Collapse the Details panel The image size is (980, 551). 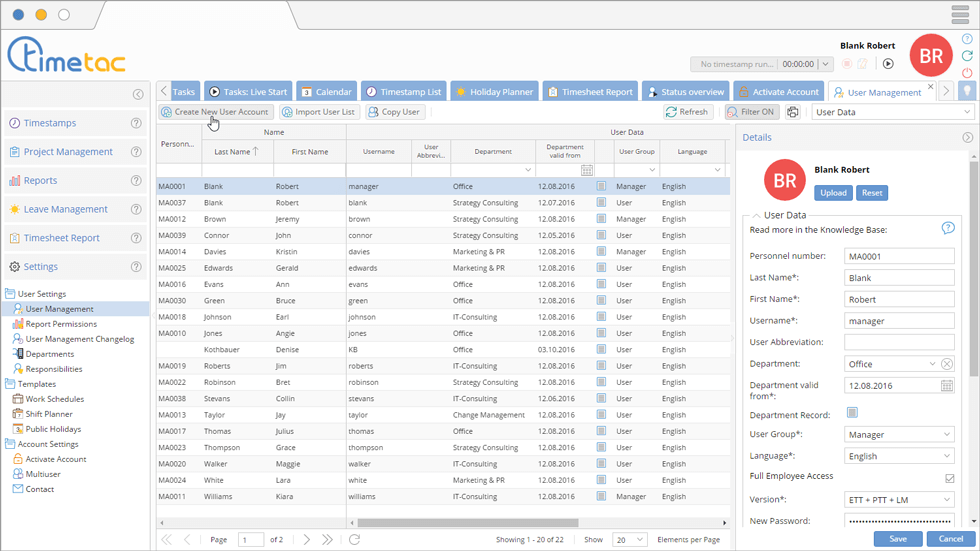coord(967,138)
